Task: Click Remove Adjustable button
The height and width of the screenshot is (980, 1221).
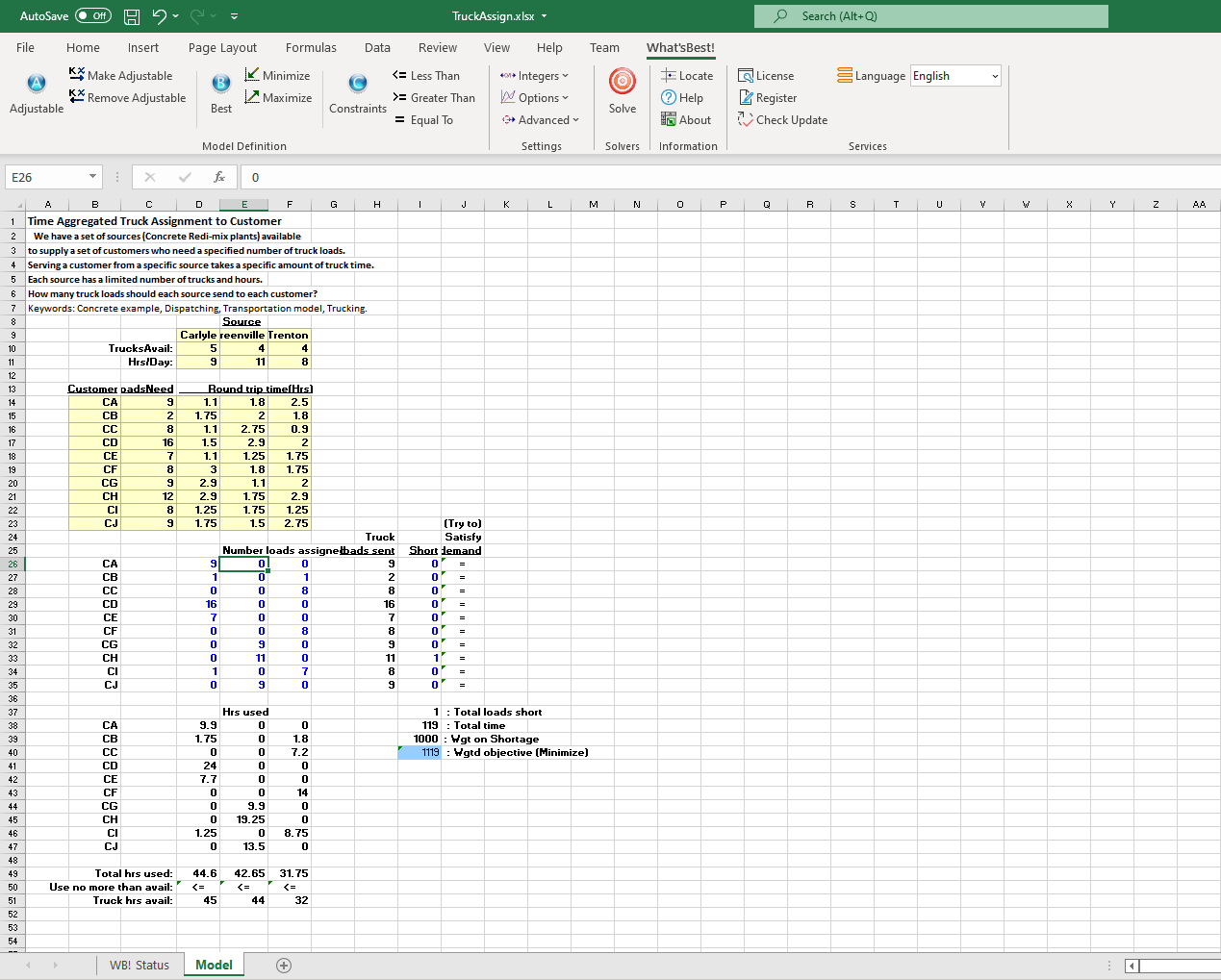Action: (127, 97)
